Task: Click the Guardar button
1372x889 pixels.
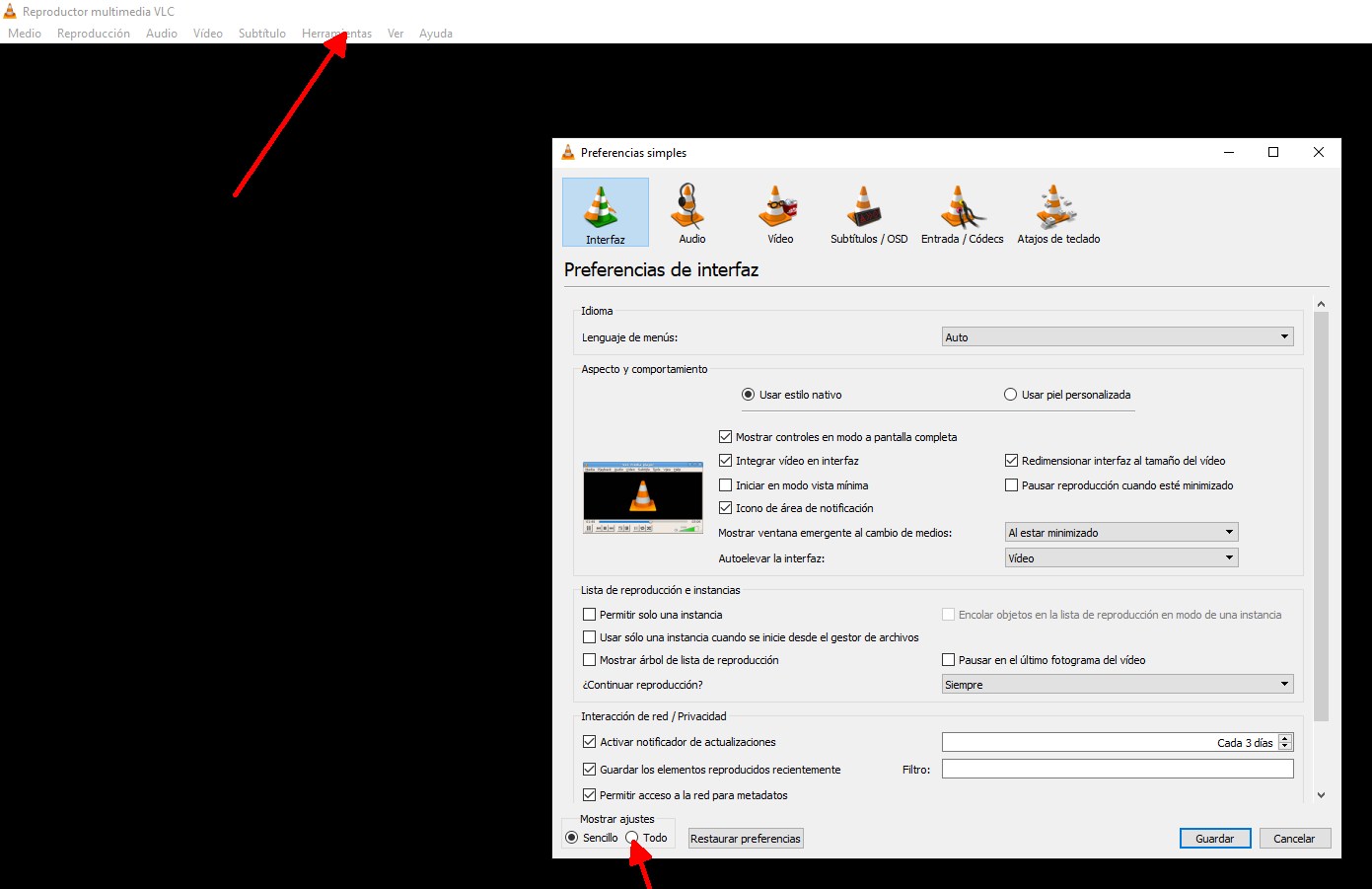Action: coord(1214,839)
